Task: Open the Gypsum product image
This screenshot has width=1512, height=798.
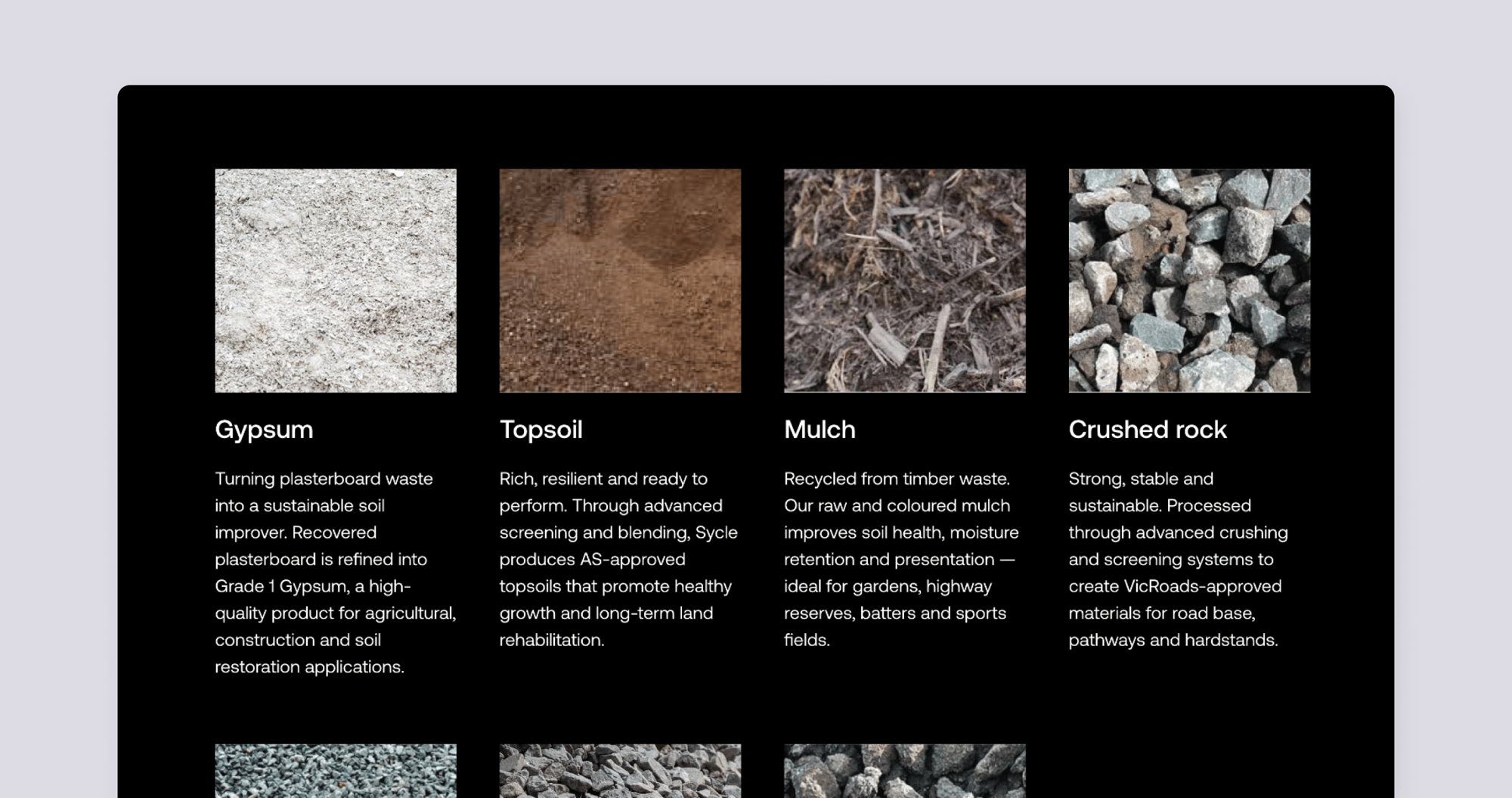Action: 336,281
